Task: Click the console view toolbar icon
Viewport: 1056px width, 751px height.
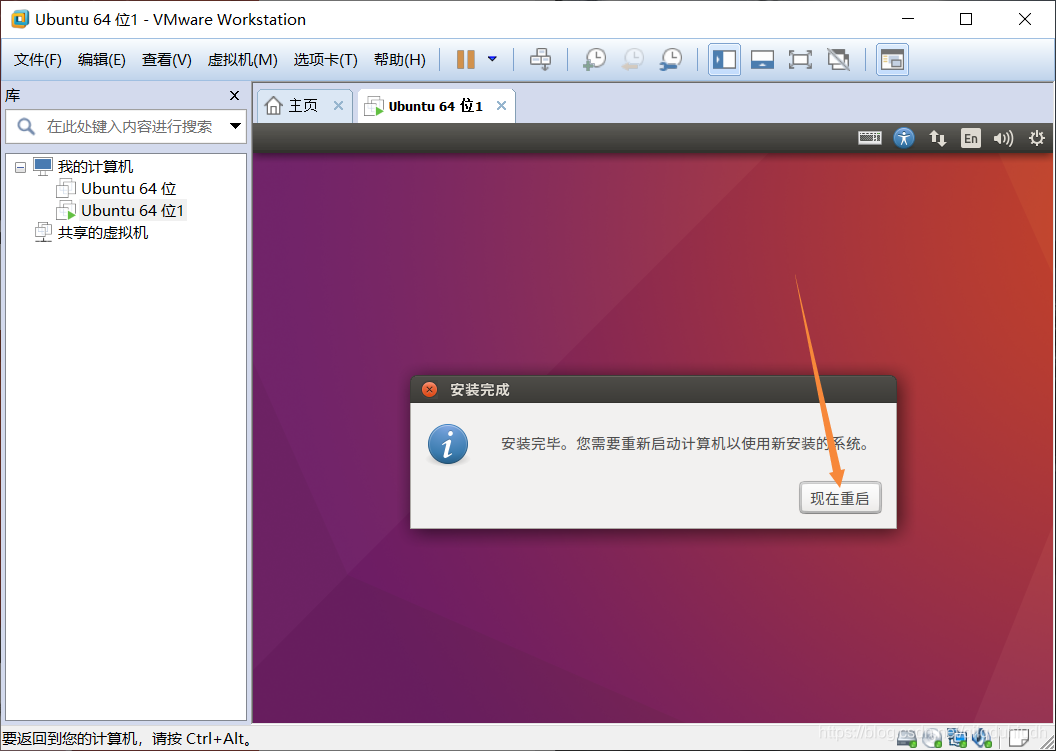Action: click(x=892, y=59)
